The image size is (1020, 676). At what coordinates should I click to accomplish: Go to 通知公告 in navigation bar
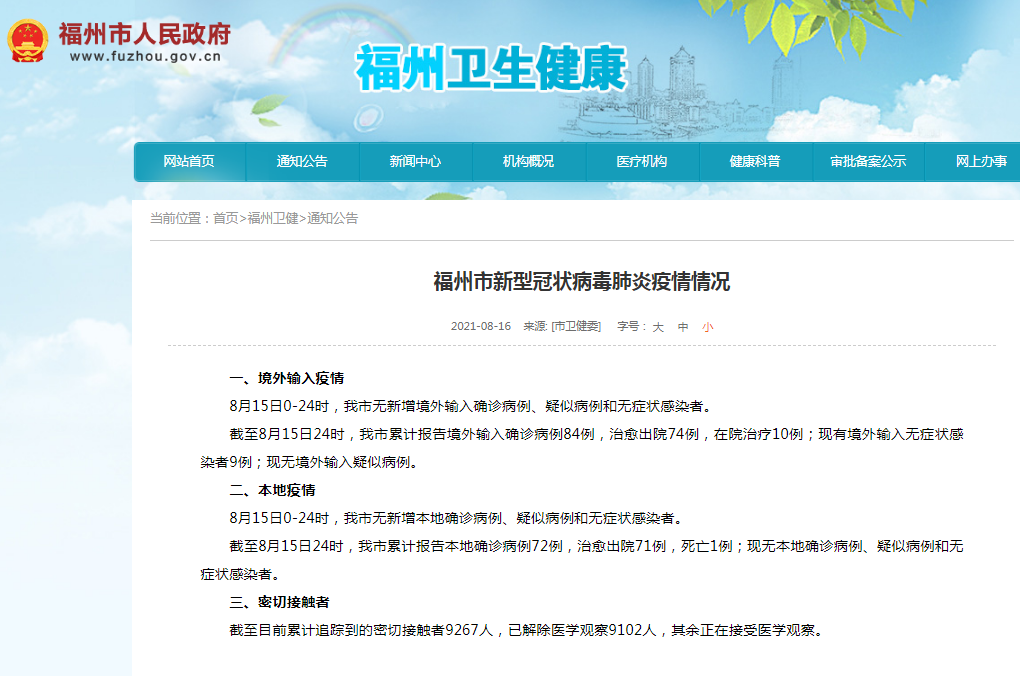[302, 161]
